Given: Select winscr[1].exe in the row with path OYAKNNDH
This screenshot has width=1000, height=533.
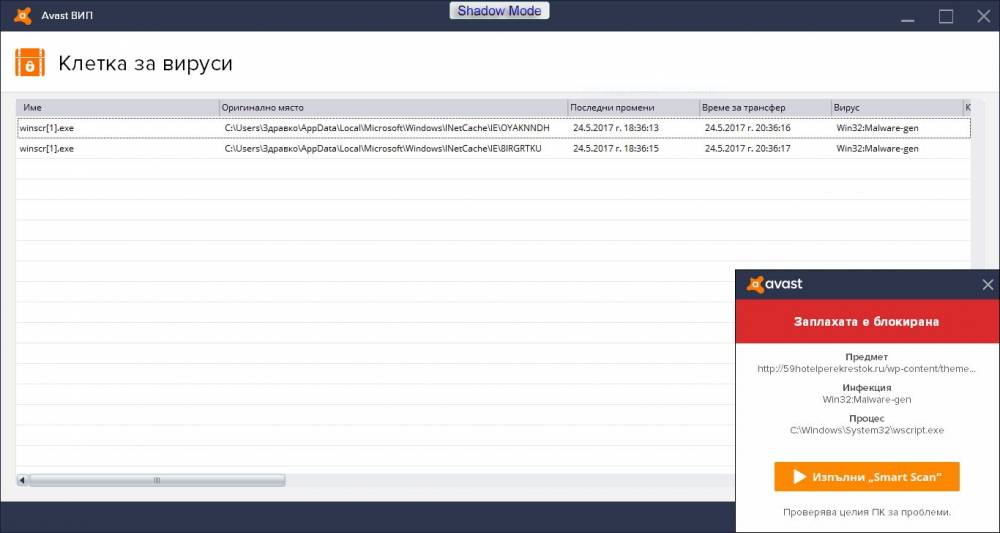Looking at the screenshot, I should click(47, 128).
